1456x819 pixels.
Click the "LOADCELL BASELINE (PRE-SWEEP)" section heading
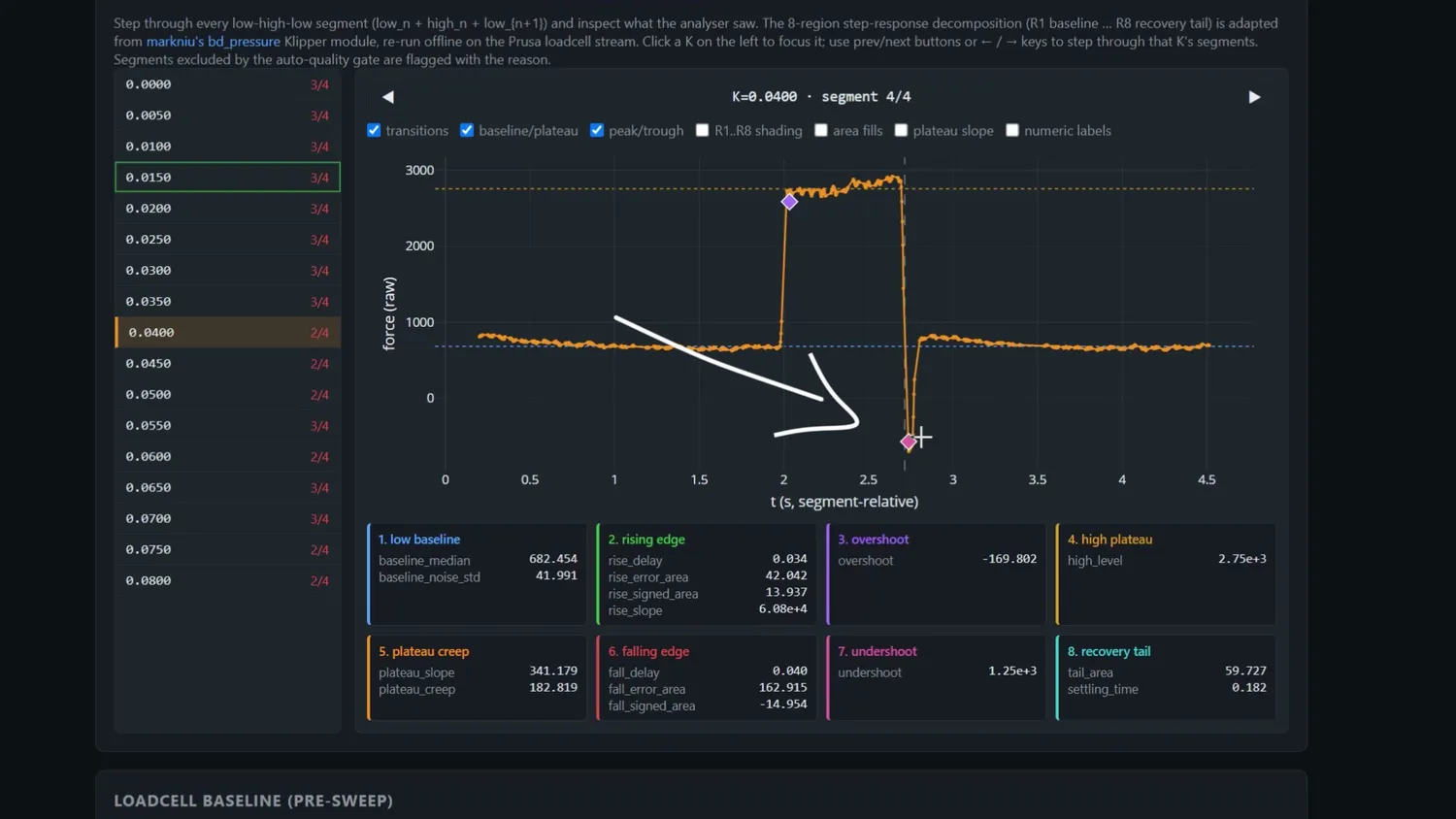(x=253, y=801)
